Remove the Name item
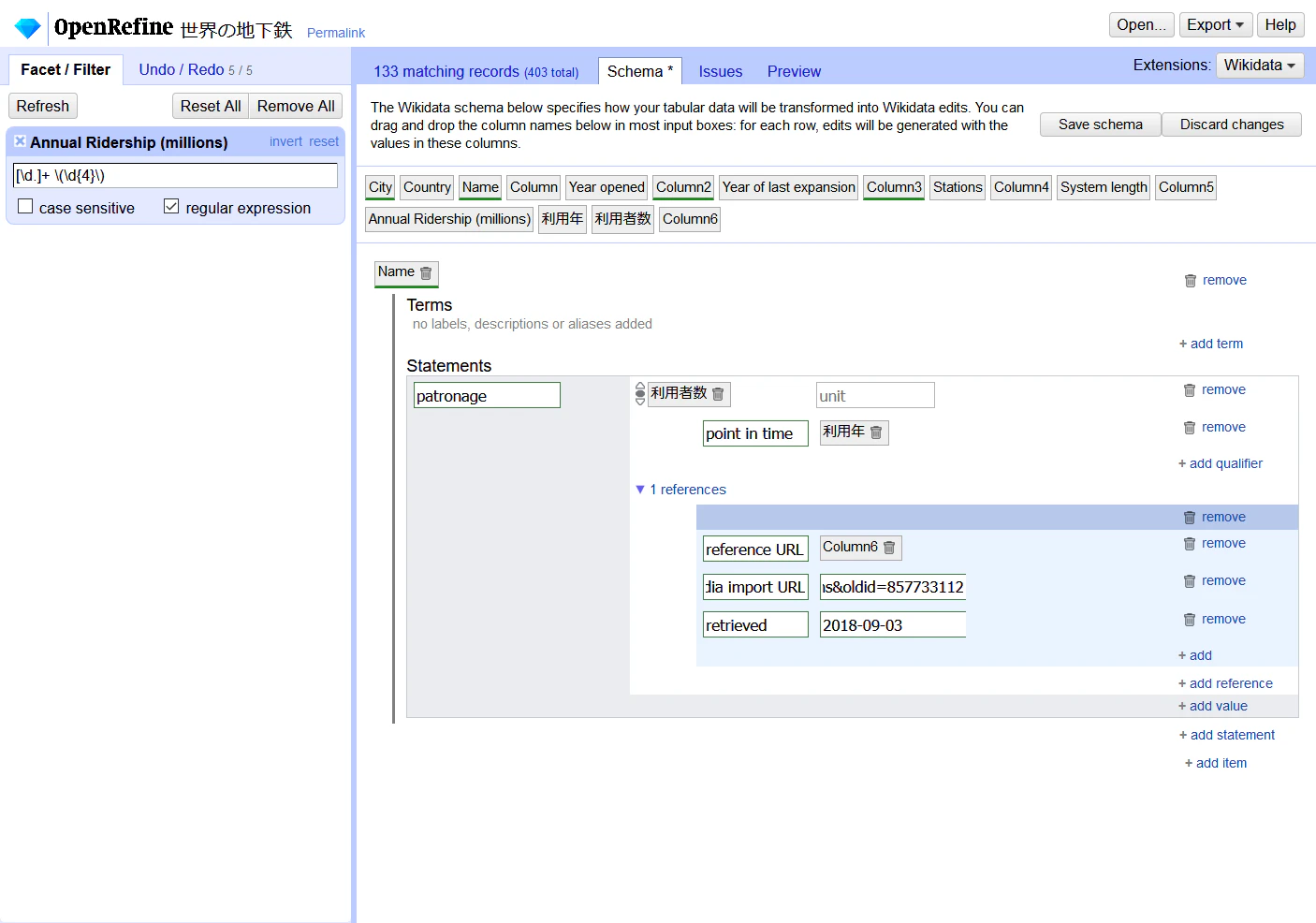 pyautogui.click(x=1216, y=280)
